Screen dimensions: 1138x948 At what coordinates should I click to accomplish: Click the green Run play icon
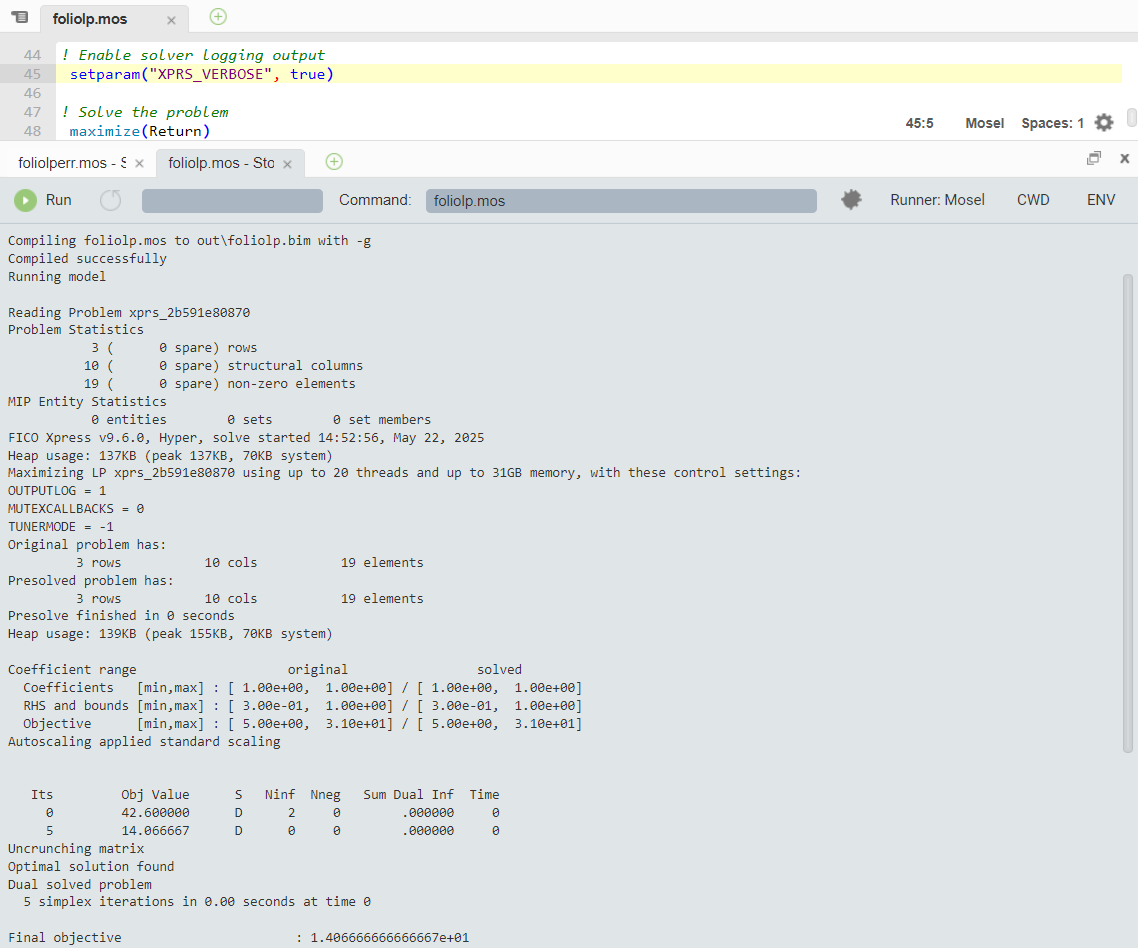[25, 201]
